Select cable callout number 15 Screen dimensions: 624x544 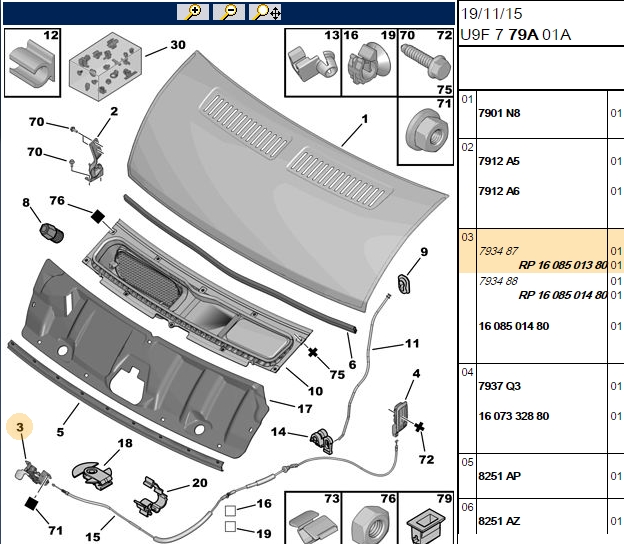point(93,537)
